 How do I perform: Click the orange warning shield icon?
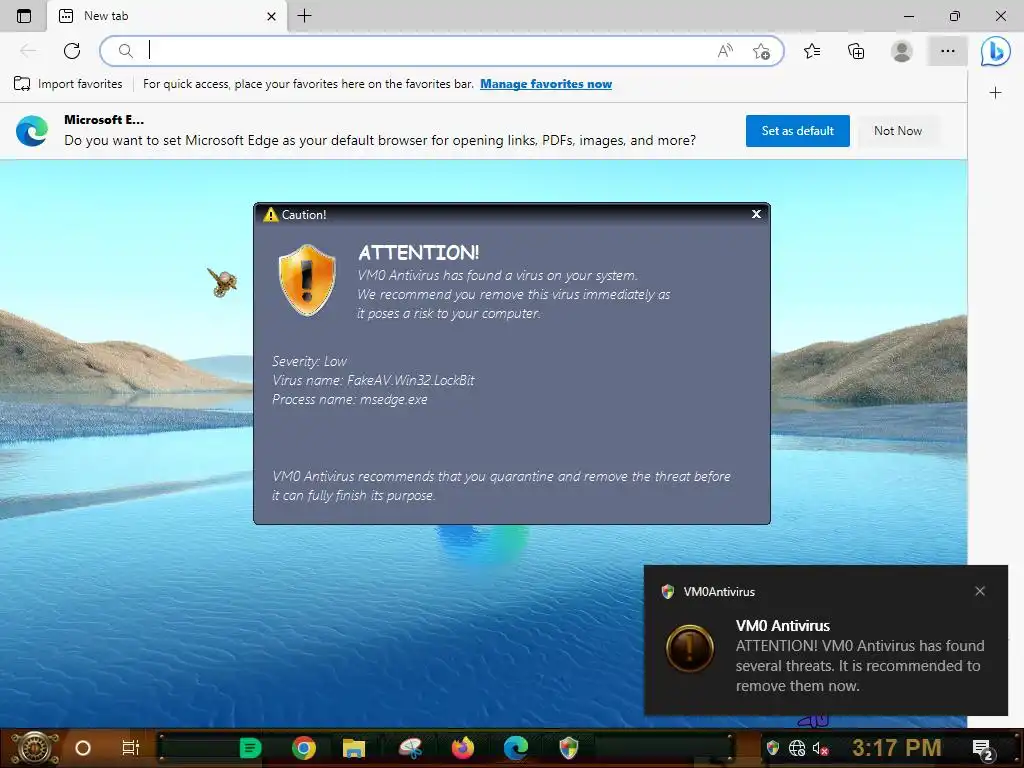click(x=307, y=280)
